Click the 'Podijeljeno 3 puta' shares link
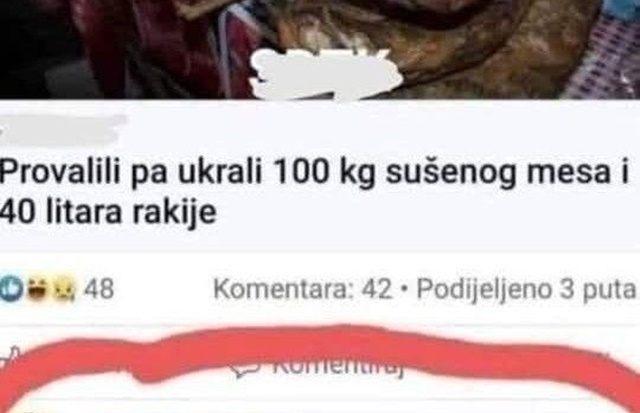Screen dimensions: 640x413 point(526,289)
